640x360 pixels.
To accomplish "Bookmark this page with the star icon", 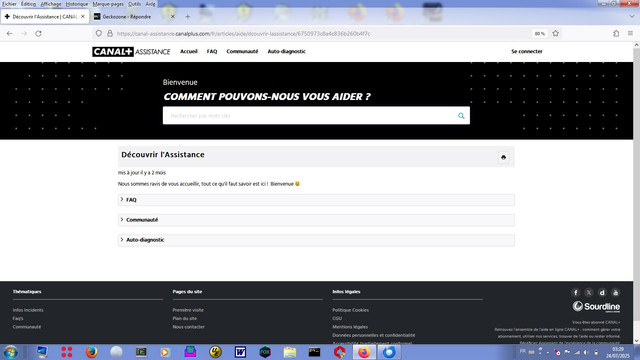I will (x=556, y=33).
